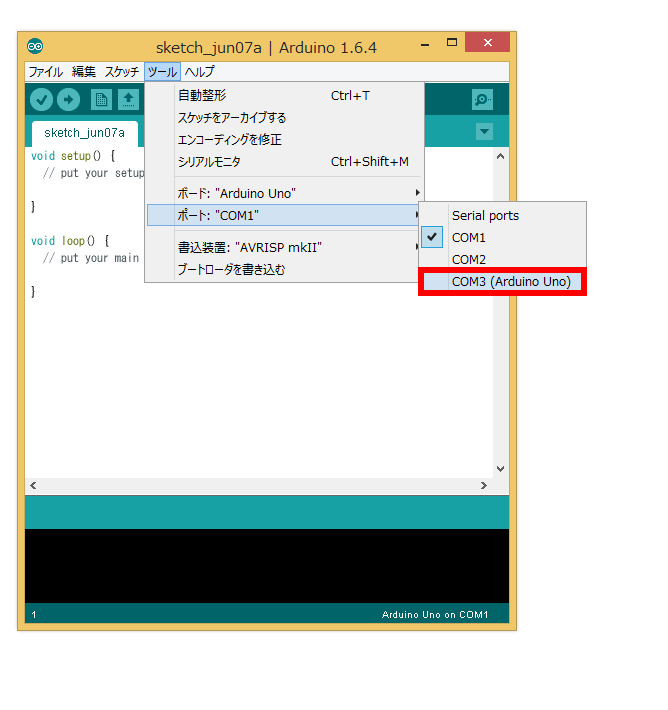Image resolution: width=668 pixels, height=710 pixels.
Task: Open シリアルモニタ from the Tools menu
Action: [285, 162]
